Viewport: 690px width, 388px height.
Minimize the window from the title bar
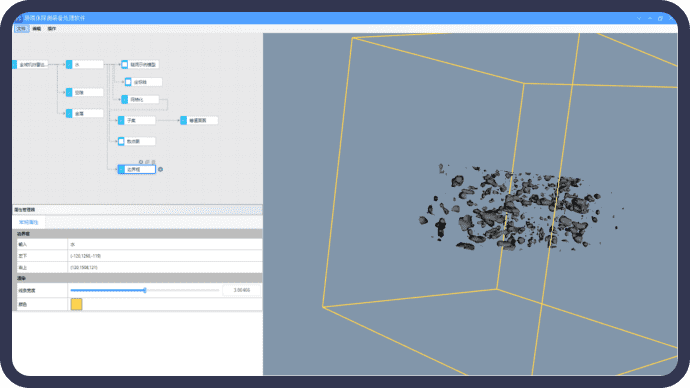coord(650,18)
